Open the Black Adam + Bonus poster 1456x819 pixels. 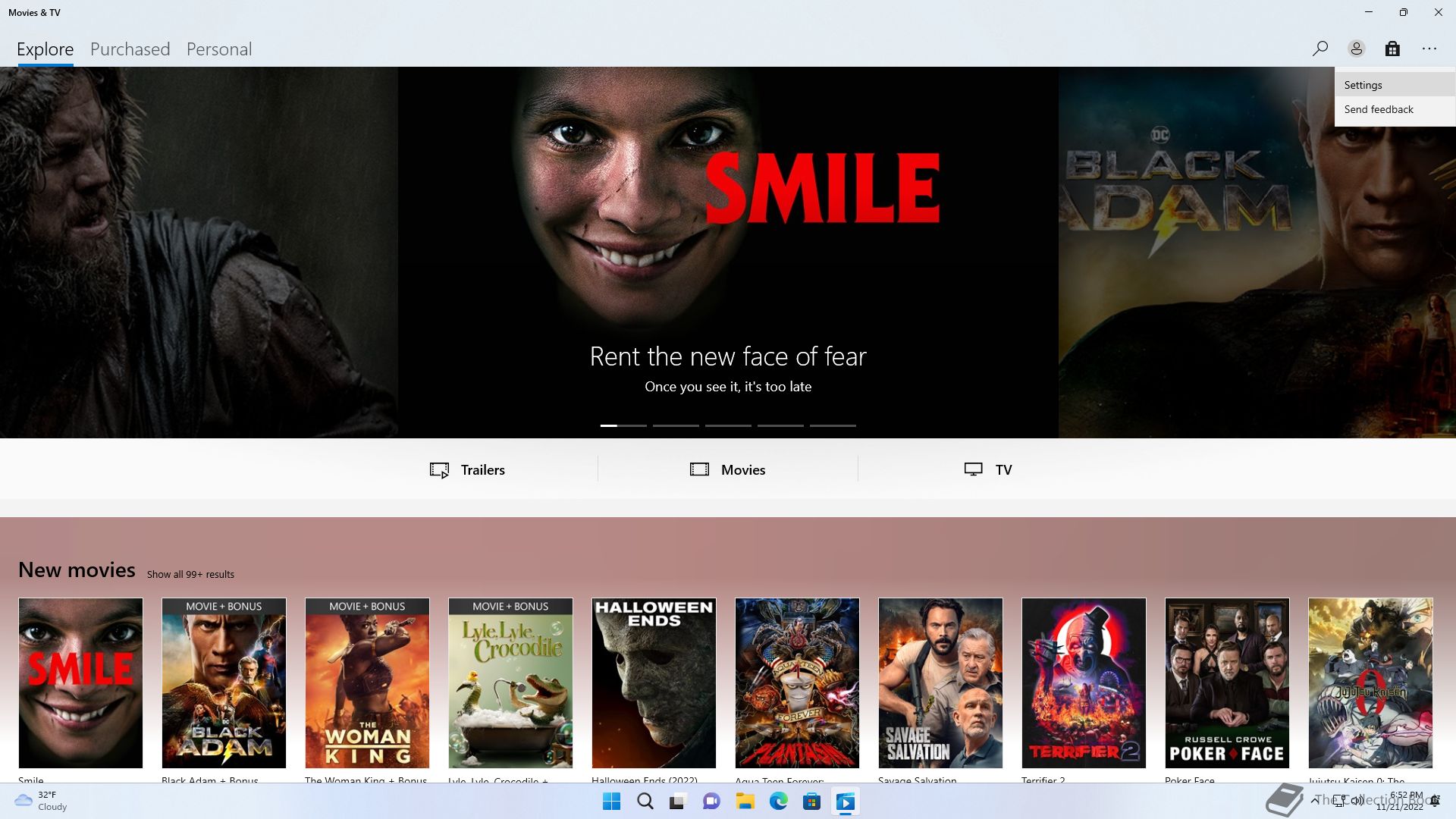coord(224,682)
